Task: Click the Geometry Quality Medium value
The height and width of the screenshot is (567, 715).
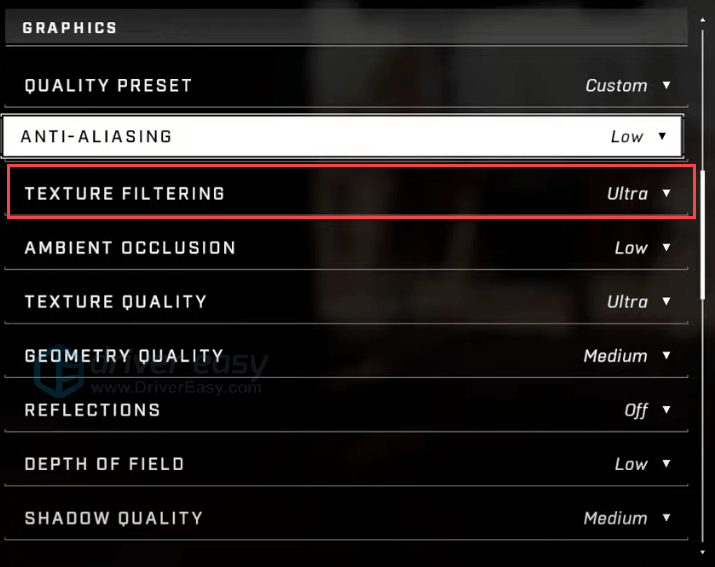Action: tap(615, 355)
